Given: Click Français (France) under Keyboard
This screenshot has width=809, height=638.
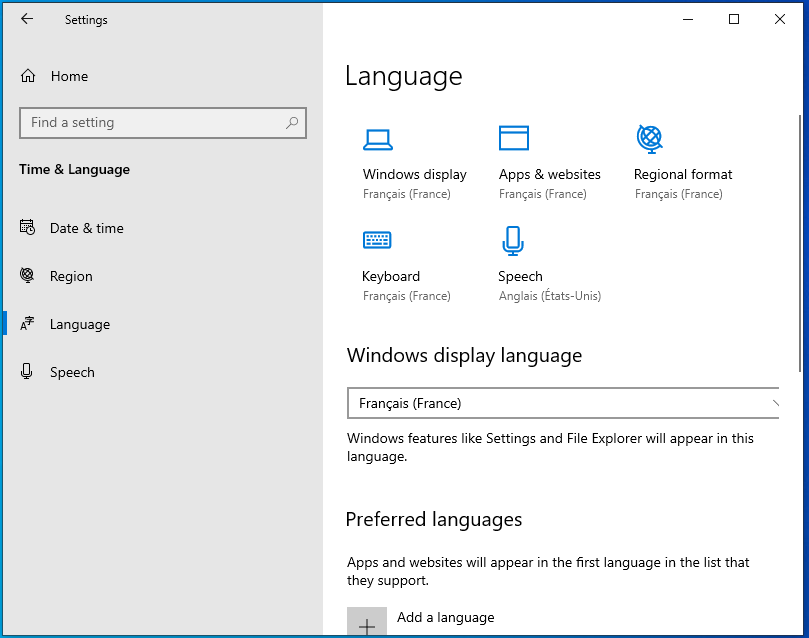Looking at the screenshot, I should 407,296.
